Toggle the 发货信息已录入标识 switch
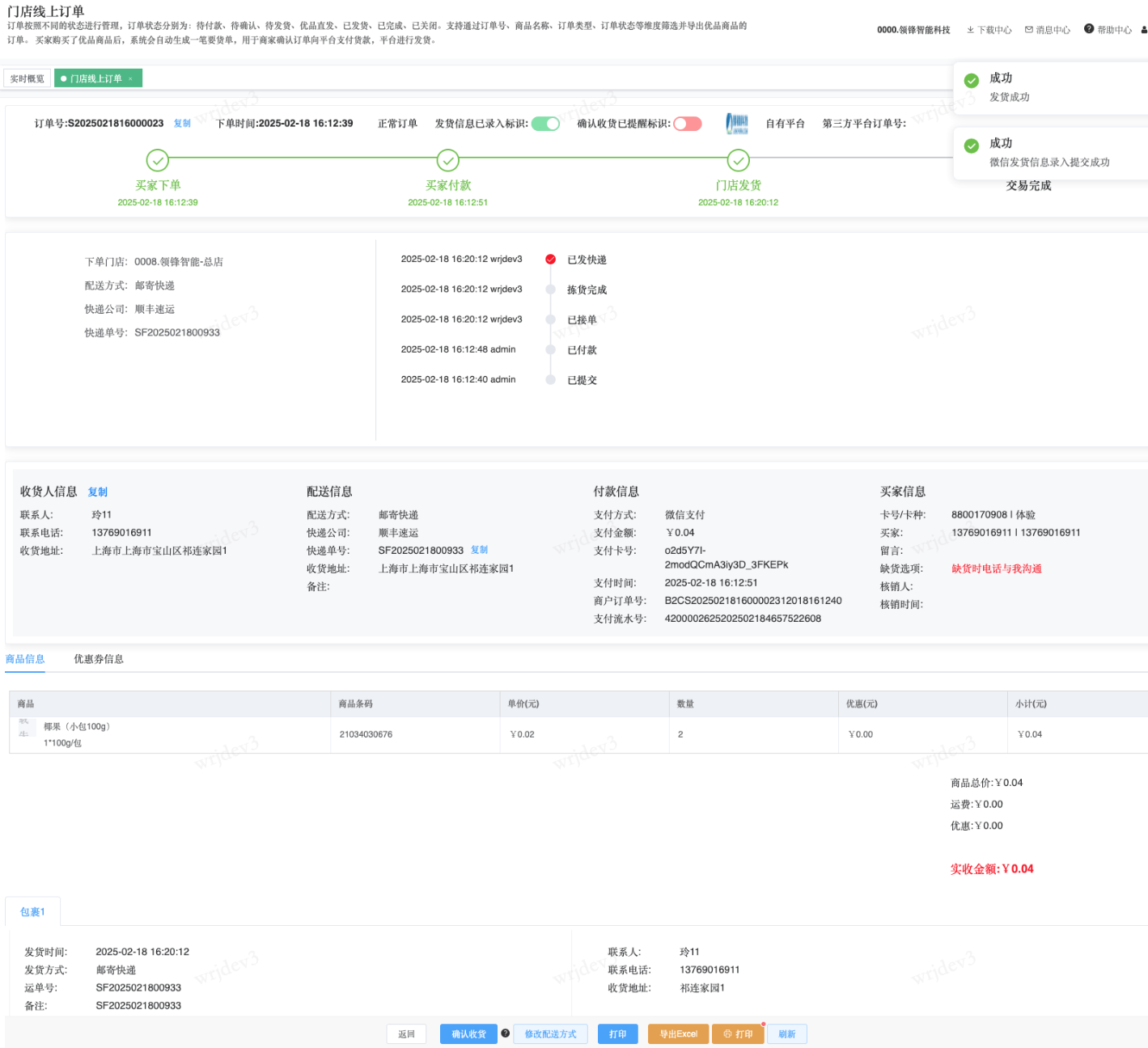The width and height of the screenshot is (1148, 1048). [545, 124]
